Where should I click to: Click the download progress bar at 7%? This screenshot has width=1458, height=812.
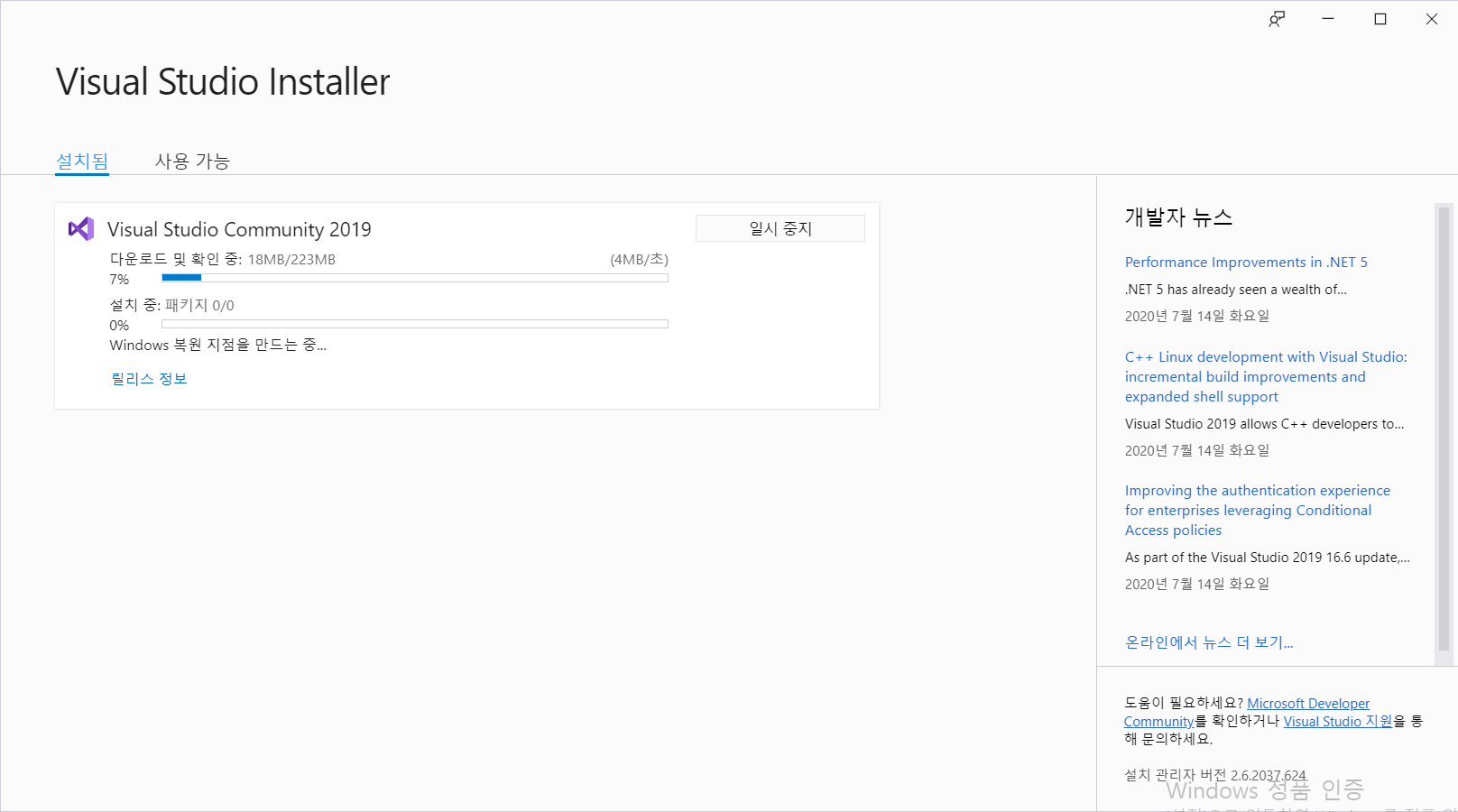[415, 278]
